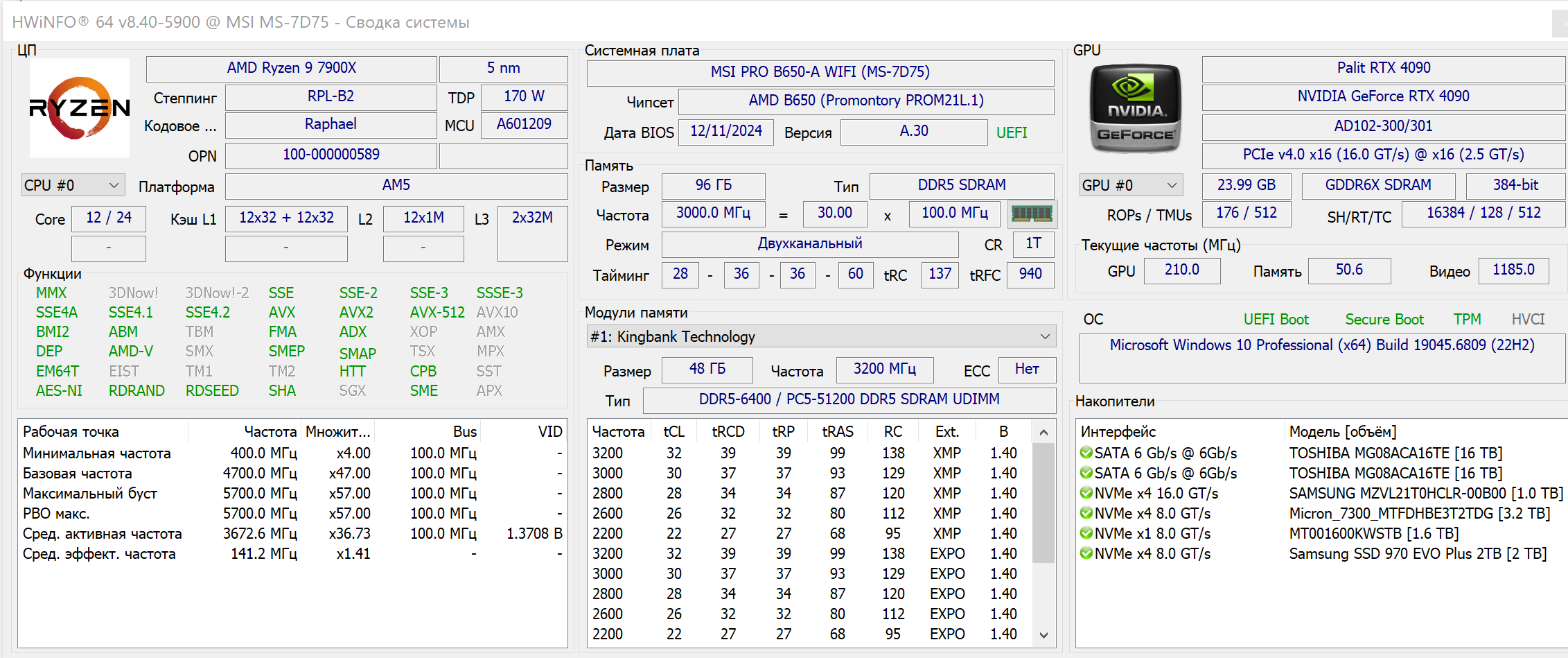Click status icon for SAMSUNG MZVL21T0HCLR drive
The height and width of the screenshot is (658, 1568).
1086,494
